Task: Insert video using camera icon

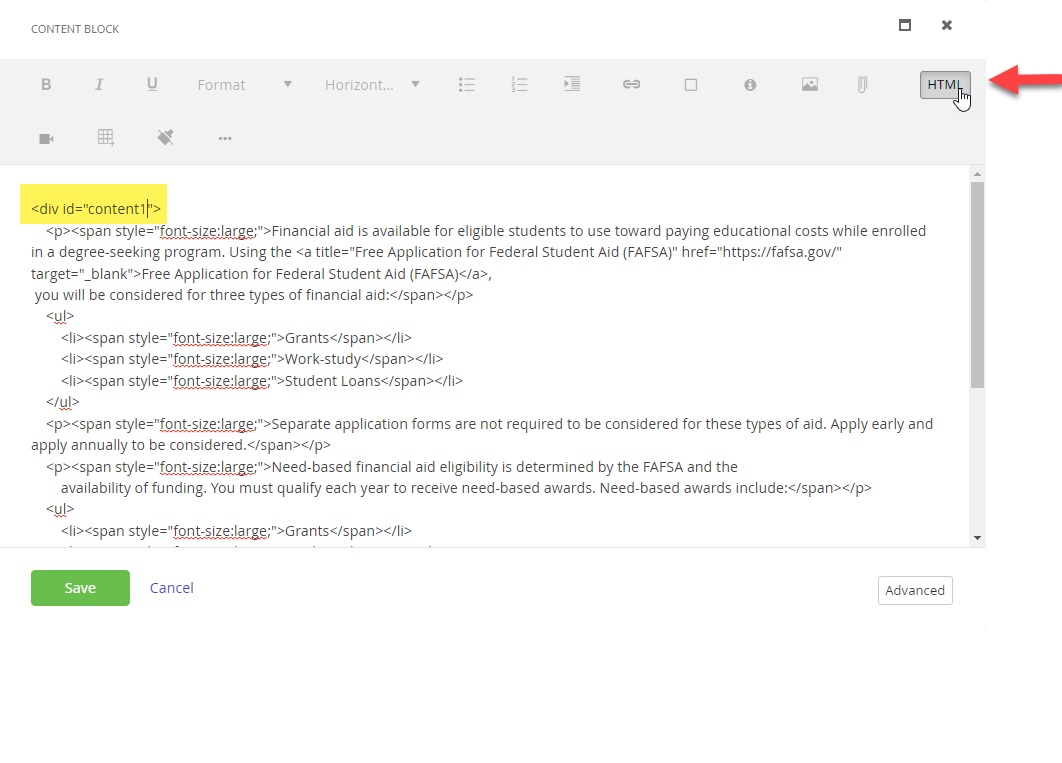Action: tap(46, 138)
